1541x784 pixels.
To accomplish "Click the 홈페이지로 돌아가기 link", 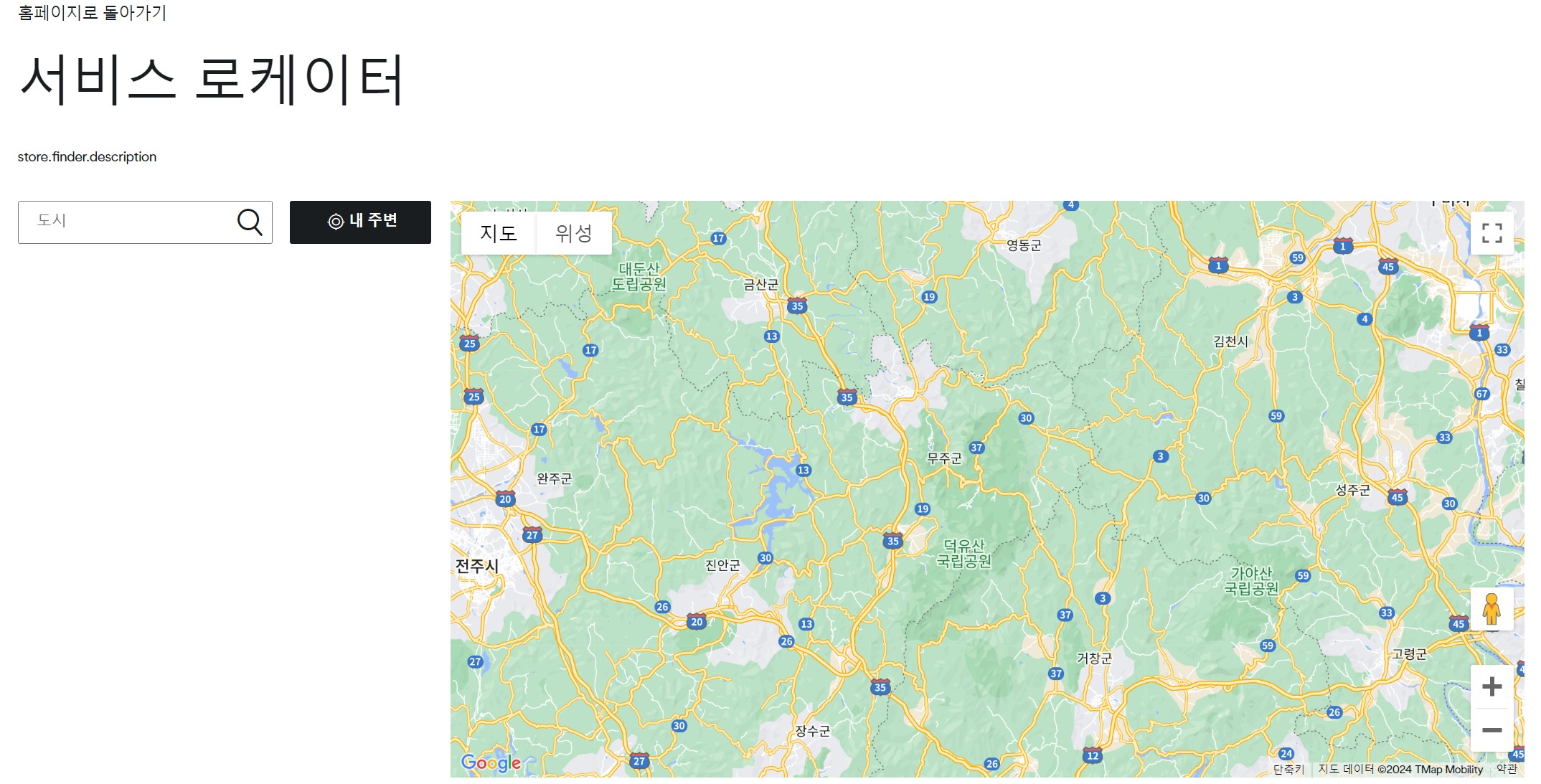I will point(92,12).
